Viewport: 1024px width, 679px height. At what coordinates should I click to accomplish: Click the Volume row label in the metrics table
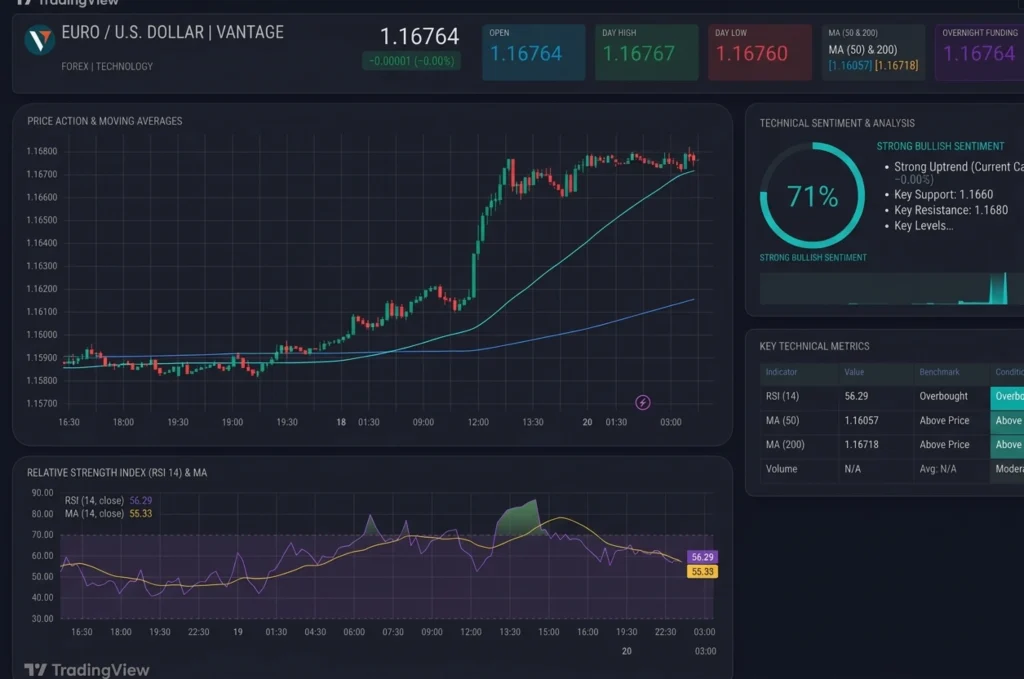pos(781,469)
